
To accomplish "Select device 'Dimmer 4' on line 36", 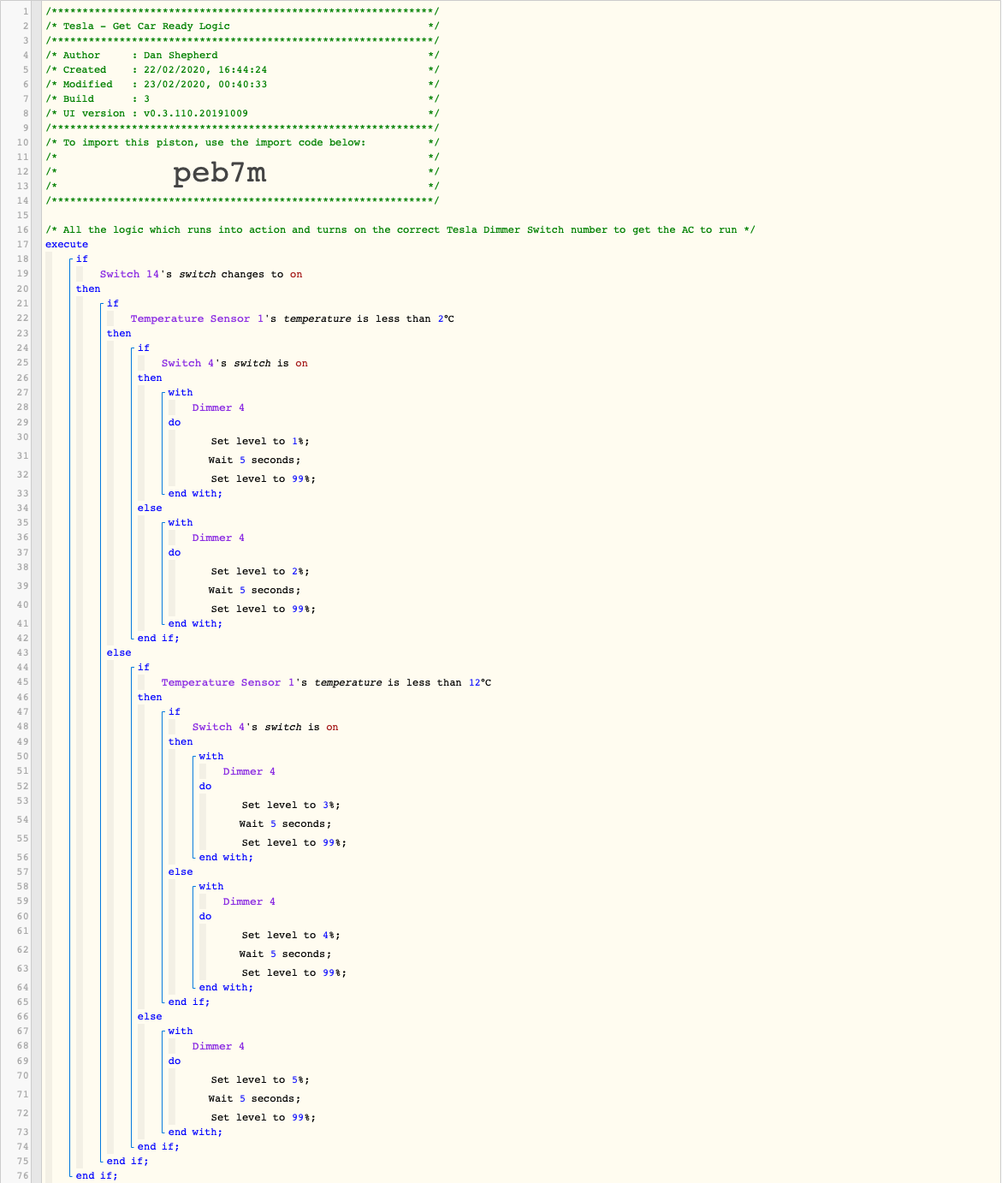I will tap(218, 538).
